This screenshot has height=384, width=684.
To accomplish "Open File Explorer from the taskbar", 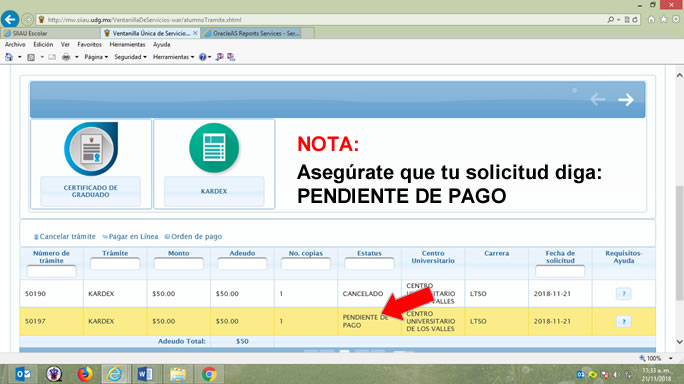I will [x=178, y=374].
